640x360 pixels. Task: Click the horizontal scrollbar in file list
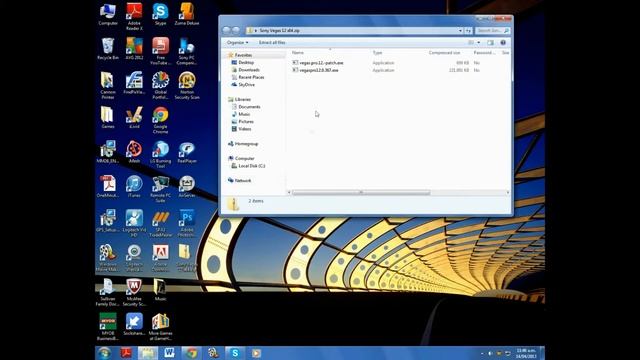[x=361, y=193]
